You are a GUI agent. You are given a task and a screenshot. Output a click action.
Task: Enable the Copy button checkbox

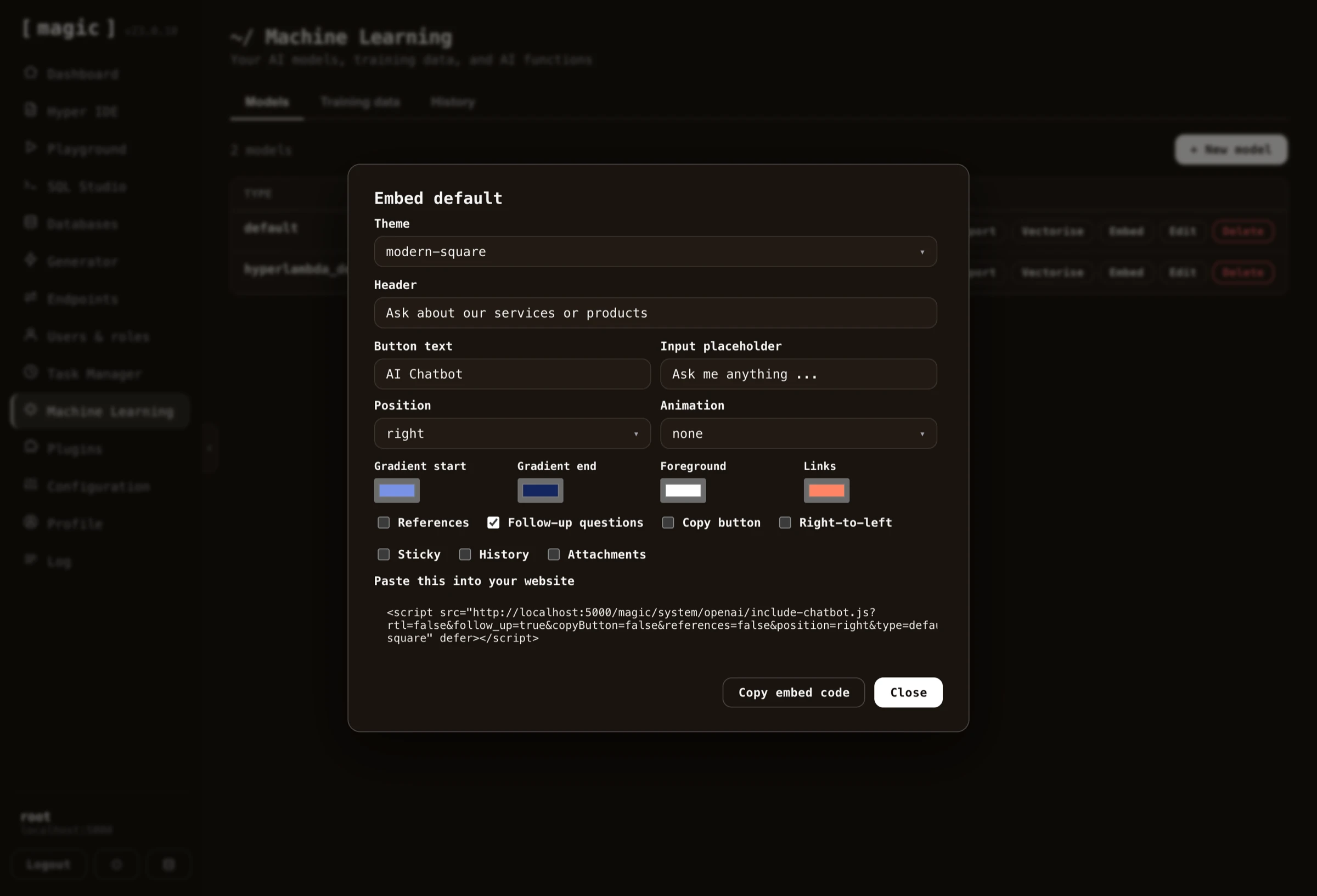tap(668, 522)
